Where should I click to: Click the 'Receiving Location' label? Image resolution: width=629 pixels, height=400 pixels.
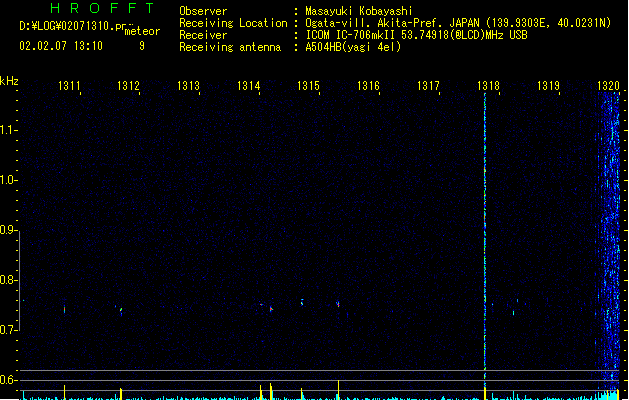click(x=233, y=23)
